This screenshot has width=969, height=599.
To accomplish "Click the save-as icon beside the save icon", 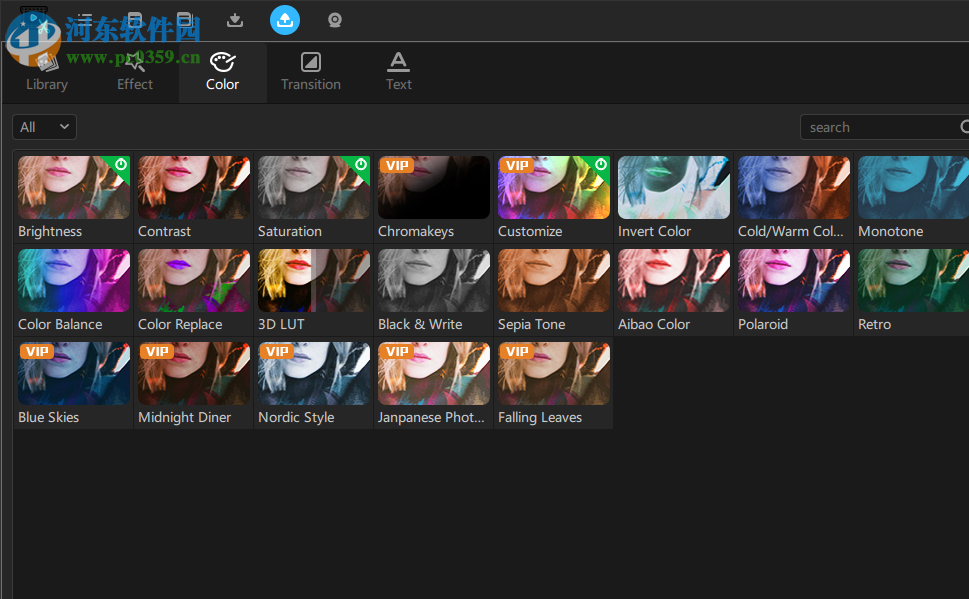I will click(x=184, y=20).
